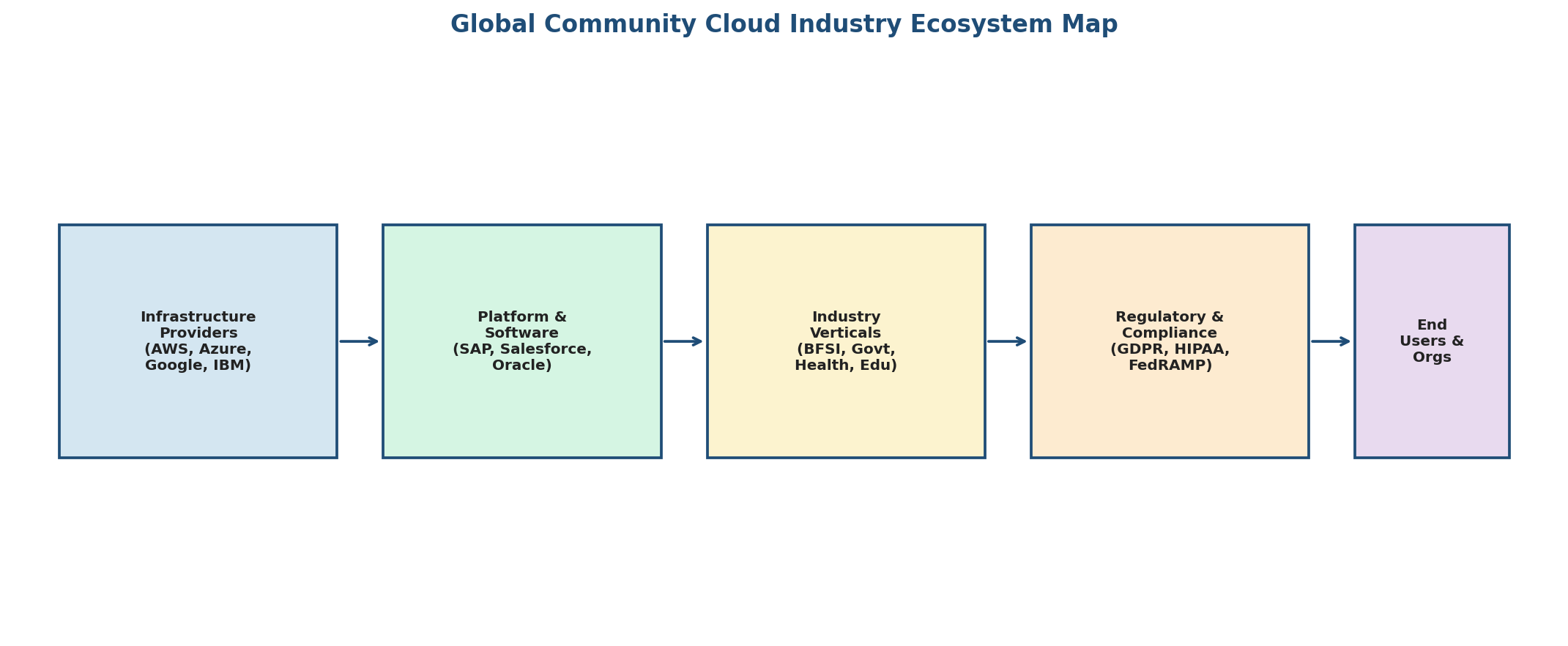Select the arrow pointing to End Users box
Screen dimensions: 1568x646
(1331, 341)
